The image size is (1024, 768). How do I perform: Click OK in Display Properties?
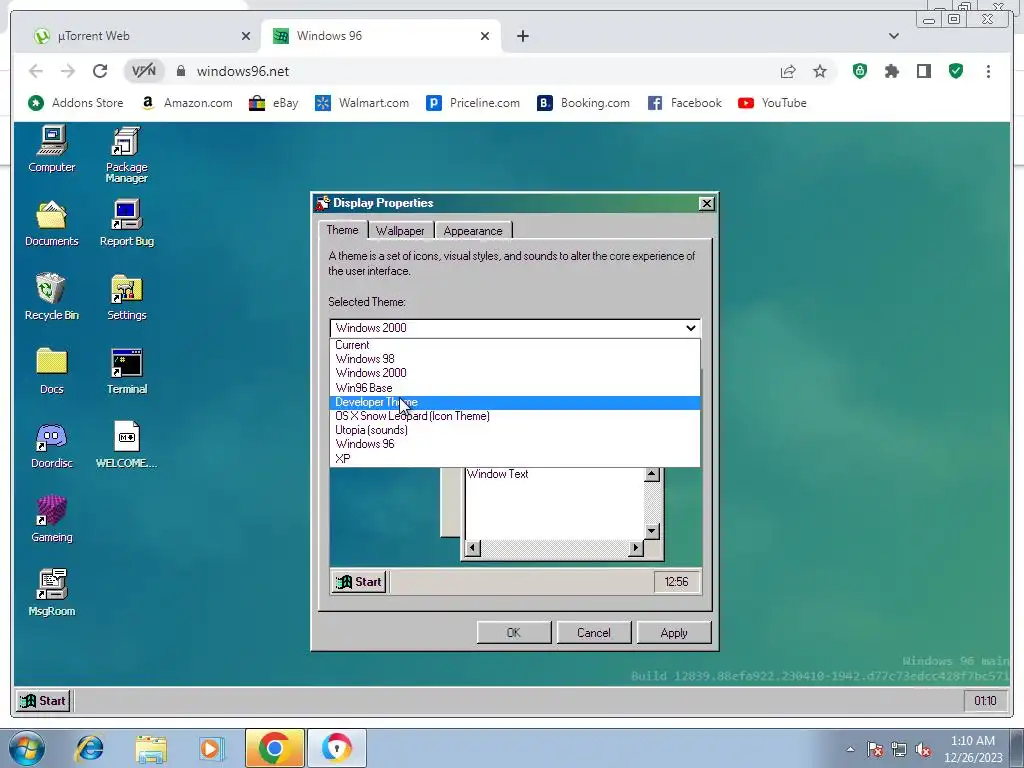tap(514, 633)
